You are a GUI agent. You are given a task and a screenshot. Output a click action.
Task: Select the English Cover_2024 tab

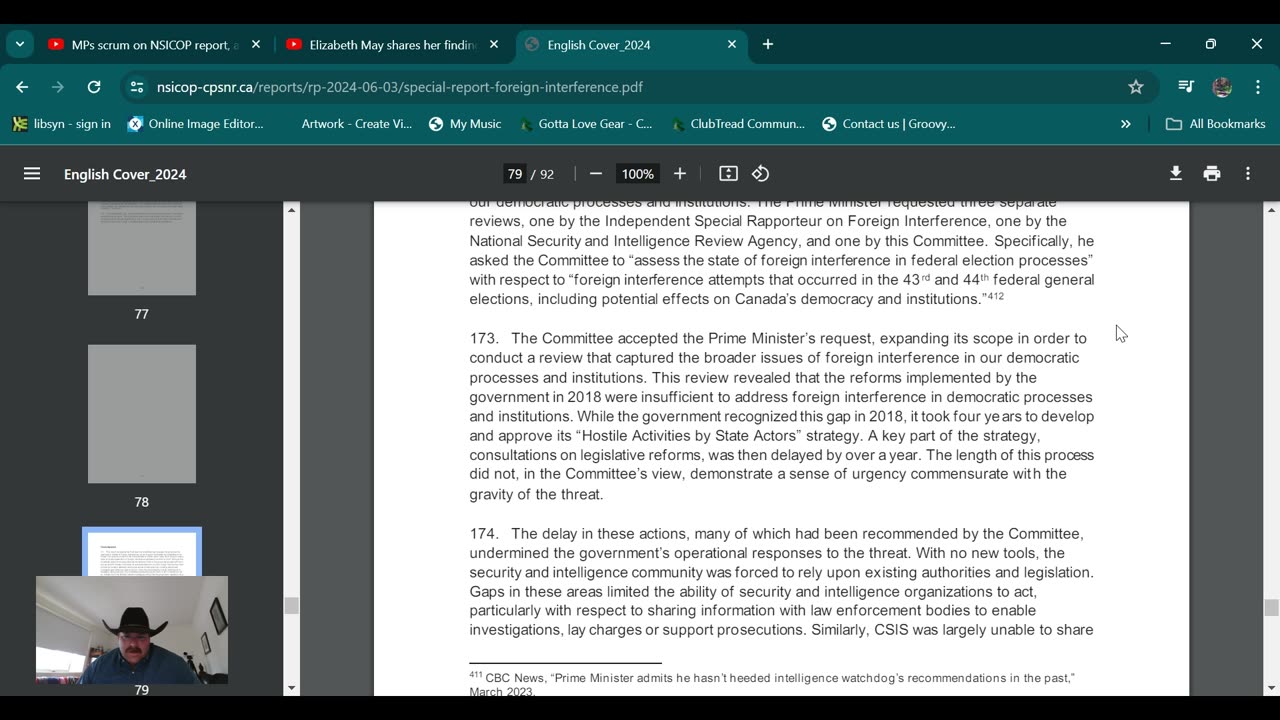click(x=630, y=45)
